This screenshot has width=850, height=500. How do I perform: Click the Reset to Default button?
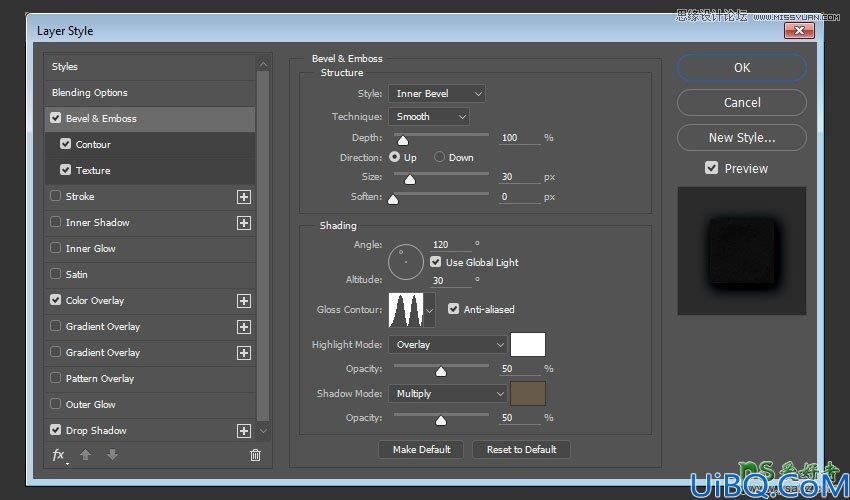521,450
